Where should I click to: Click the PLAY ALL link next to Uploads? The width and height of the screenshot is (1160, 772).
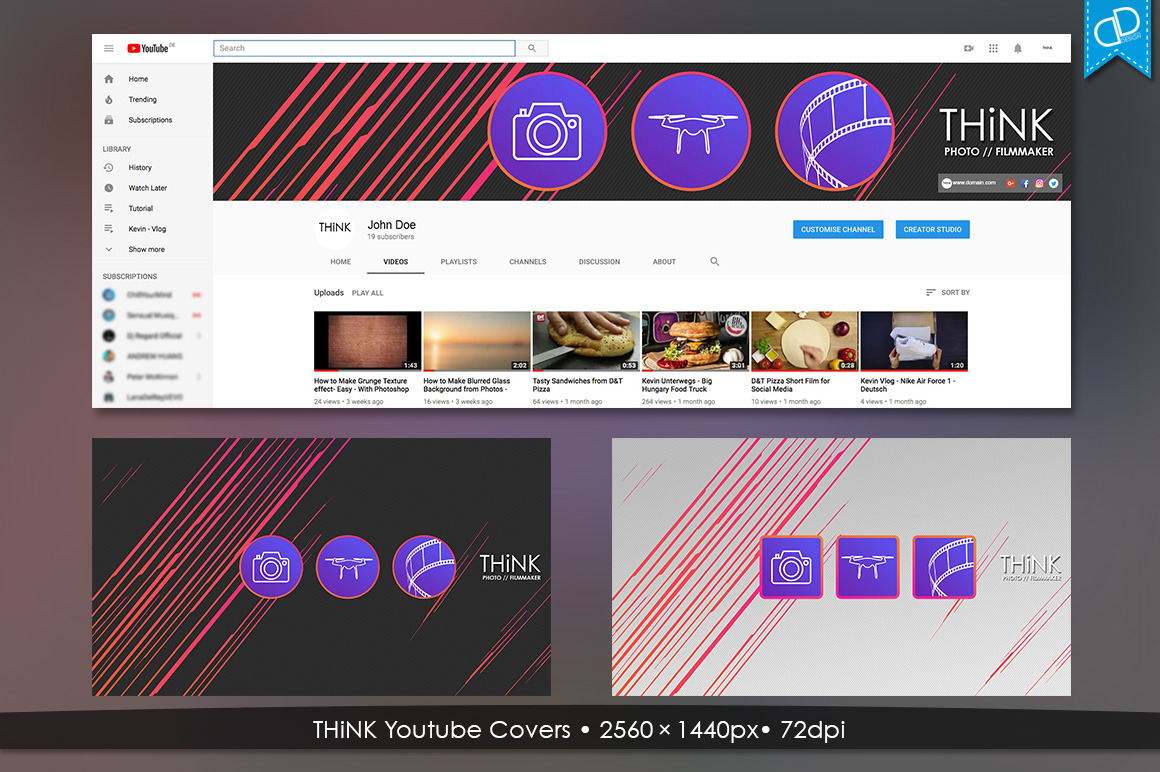(368, 292)
